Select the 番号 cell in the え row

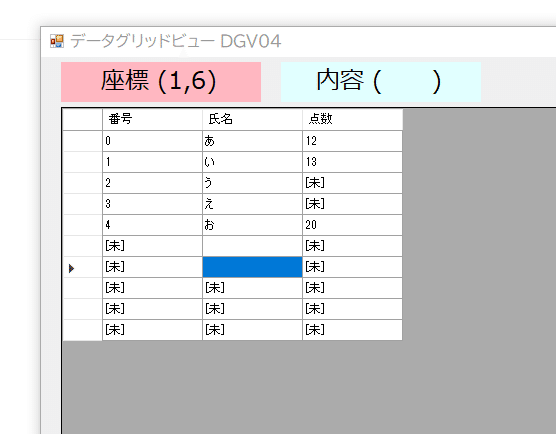pyautogui.click(x=152, y=204)
